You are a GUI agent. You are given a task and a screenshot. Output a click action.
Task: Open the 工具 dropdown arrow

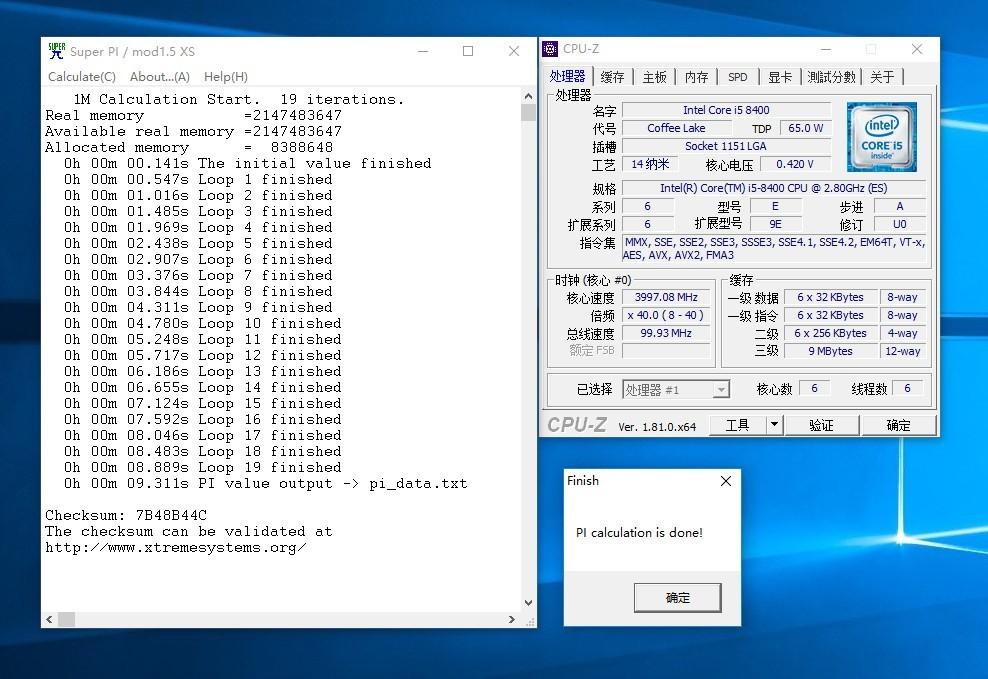click(x=774, y=425)
